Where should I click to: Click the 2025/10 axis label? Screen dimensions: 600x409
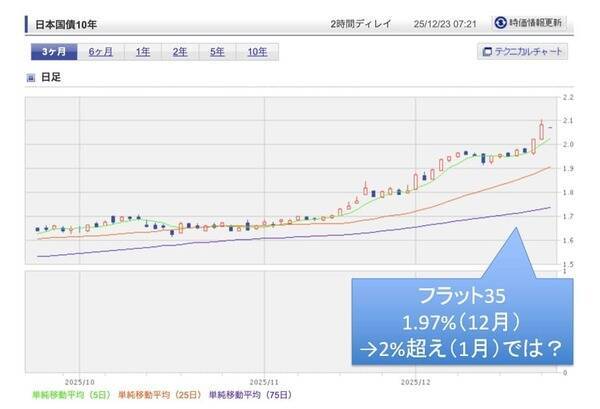tap(80, 382)
